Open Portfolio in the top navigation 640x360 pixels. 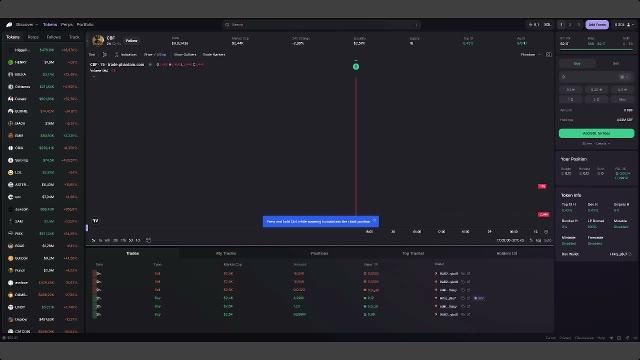point(85,25)
